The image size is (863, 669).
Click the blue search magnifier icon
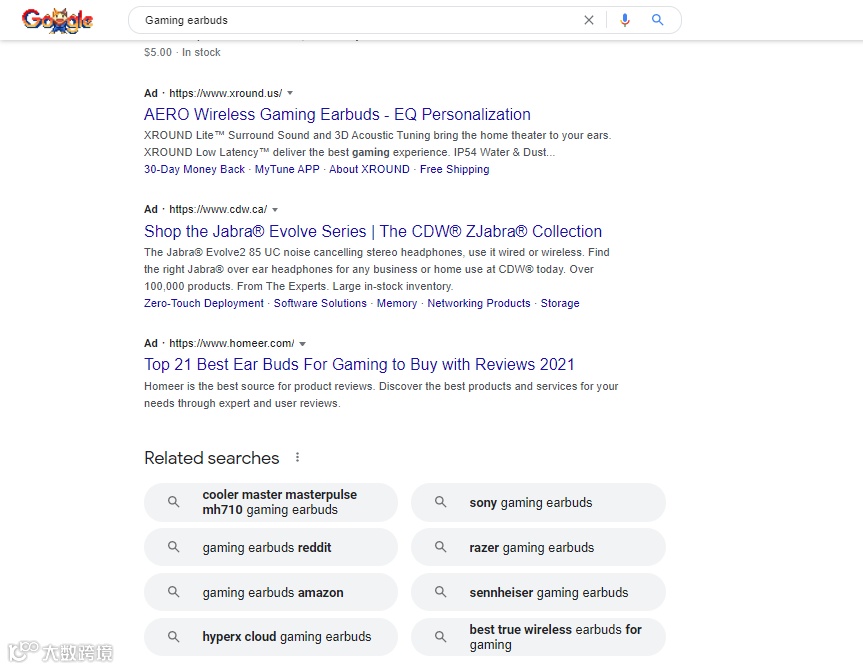pyautogui.click(x=657, y=20)
